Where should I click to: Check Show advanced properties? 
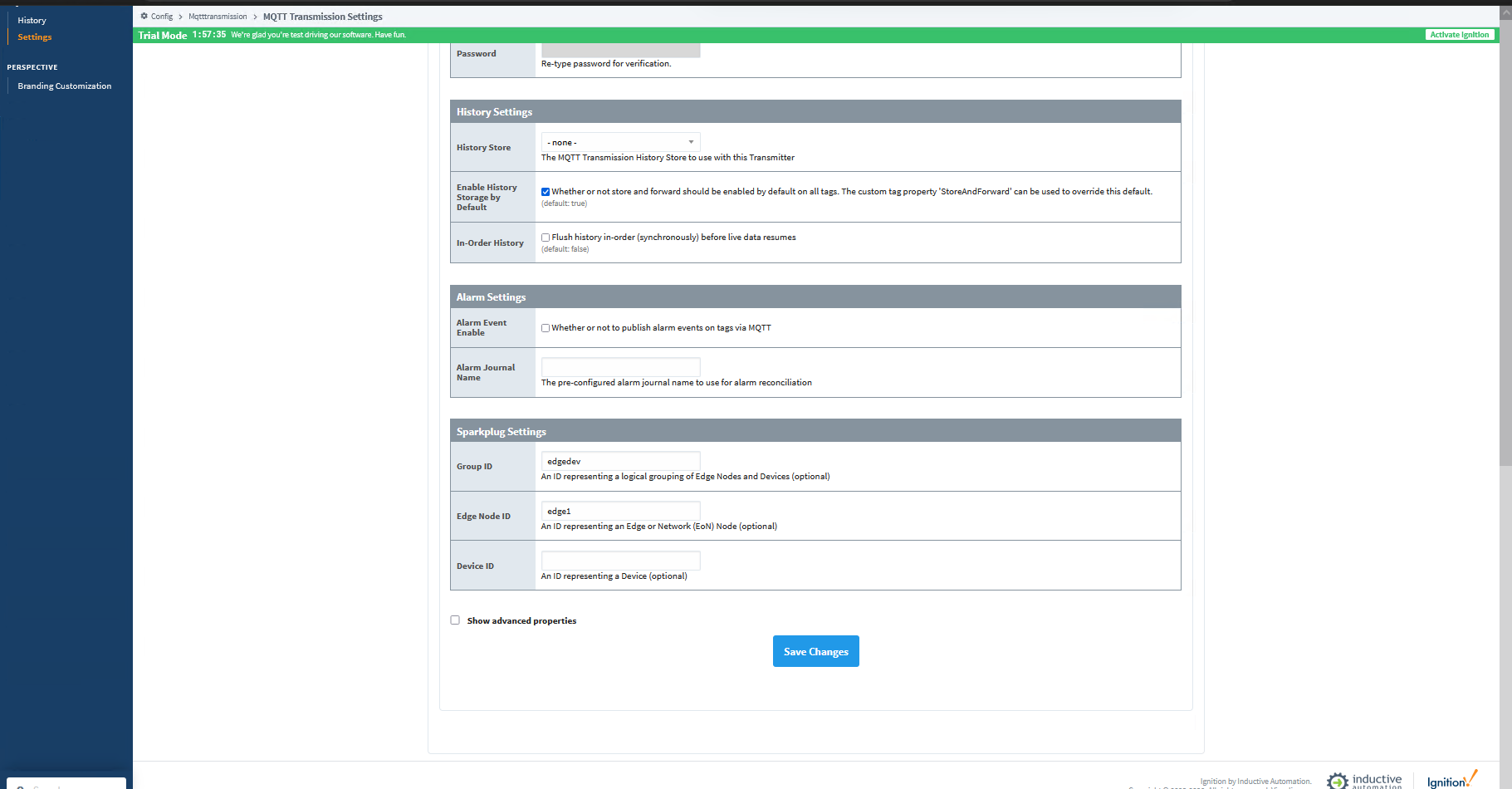point(455,620)
